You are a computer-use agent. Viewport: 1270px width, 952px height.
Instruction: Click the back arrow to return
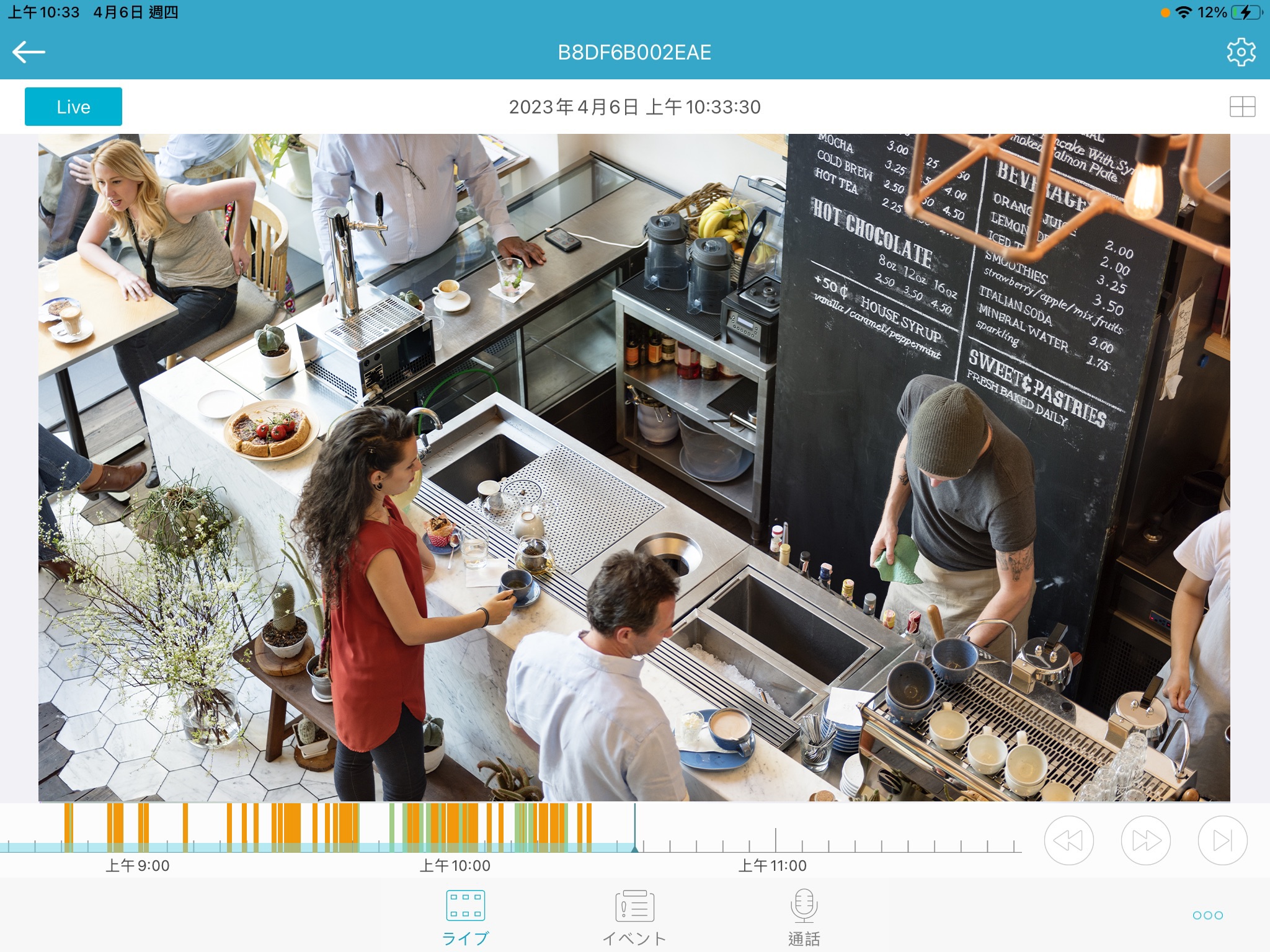tap(28, 52)
